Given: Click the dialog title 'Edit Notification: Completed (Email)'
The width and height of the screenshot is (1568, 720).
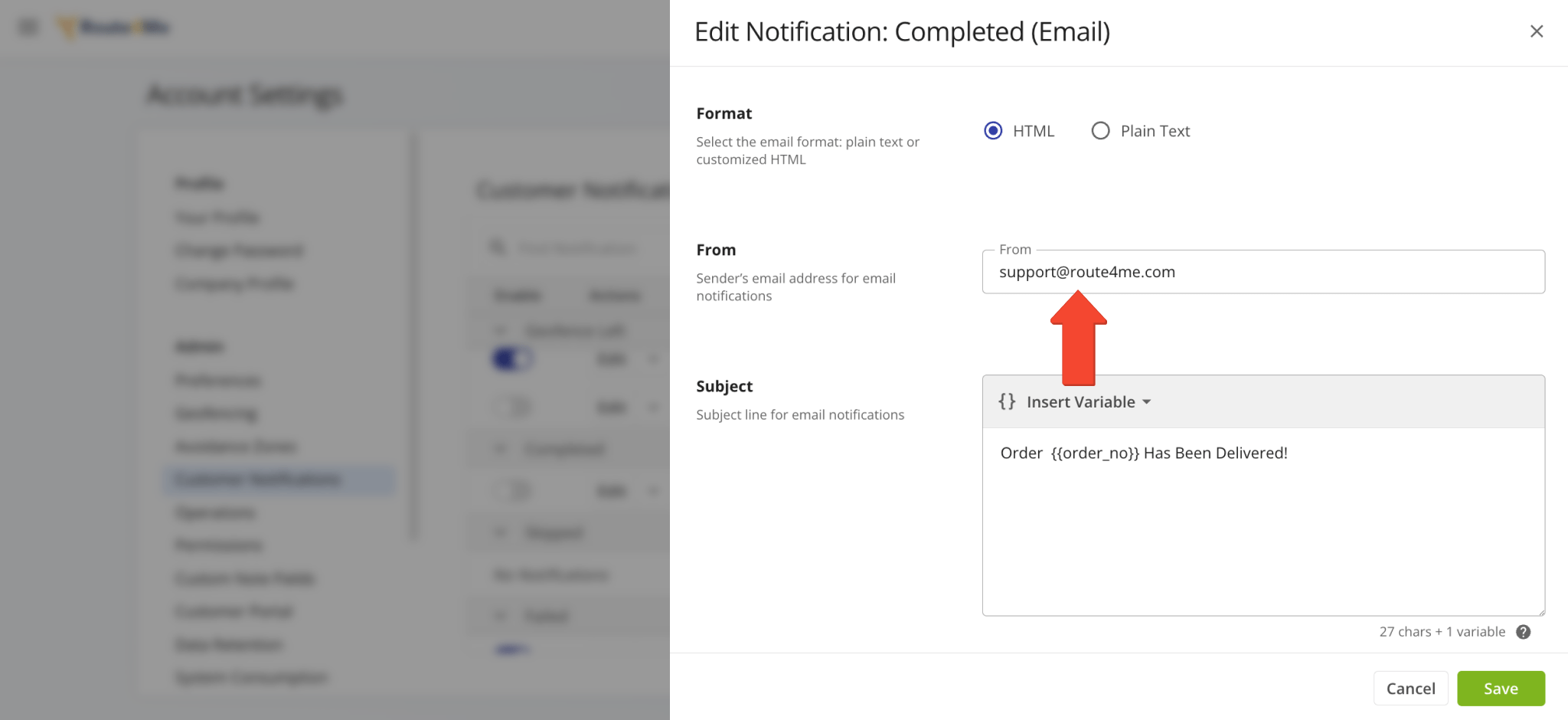Looking at the screenshot, I should tap(902, 32).
